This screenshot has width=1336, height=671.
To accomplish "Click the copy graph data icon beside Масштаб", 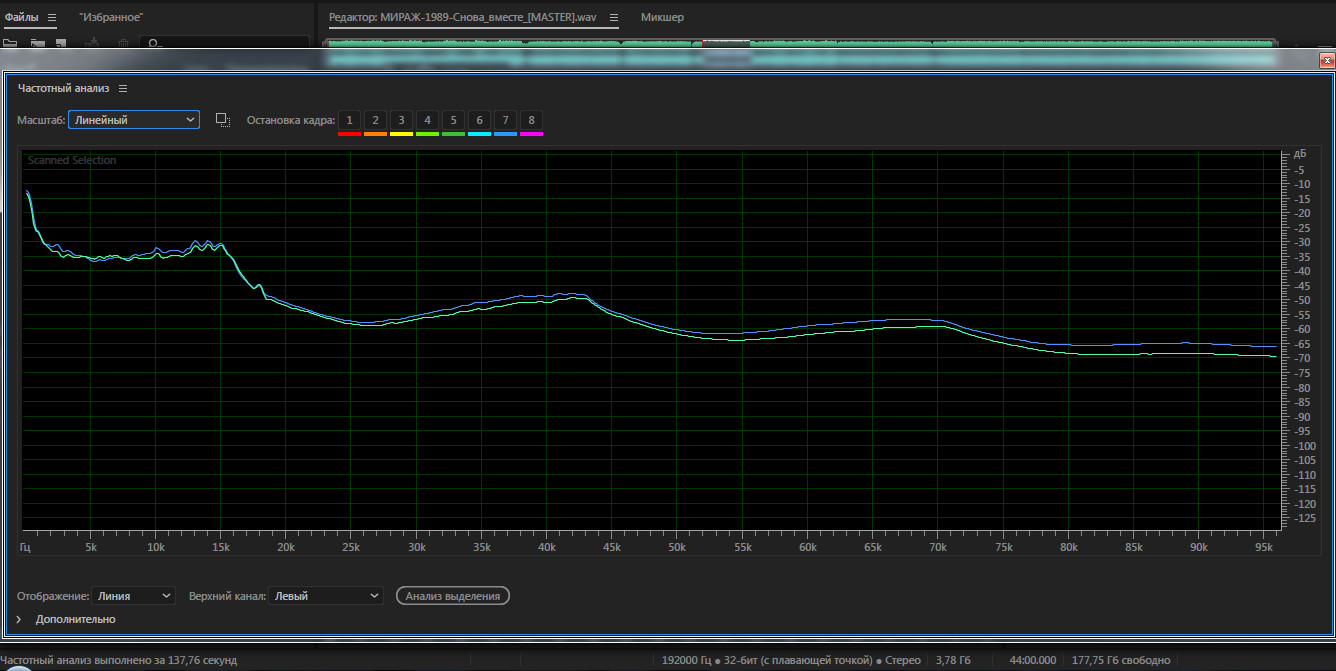I will pyautogui.click(x=222, y=120).
